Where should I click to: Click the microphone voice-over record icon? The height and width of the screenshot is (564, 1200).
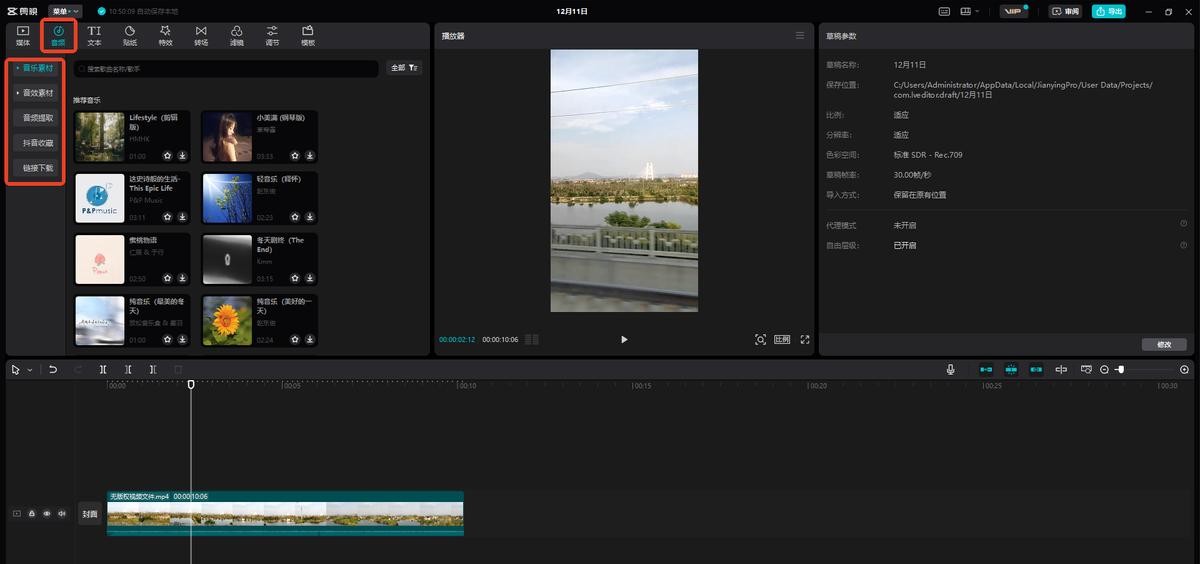[951, 370]
